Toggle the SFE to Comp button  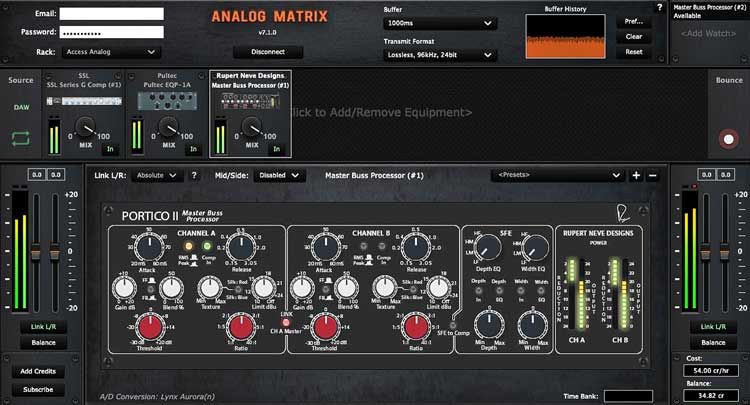point(452,325)
